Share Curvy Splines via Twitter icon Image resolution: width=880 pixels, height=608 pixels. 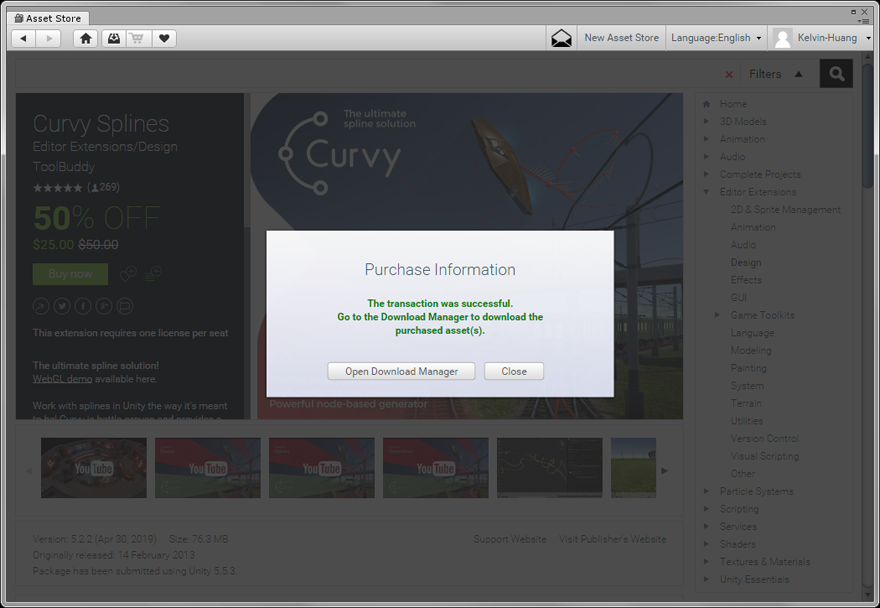(62, 306)
